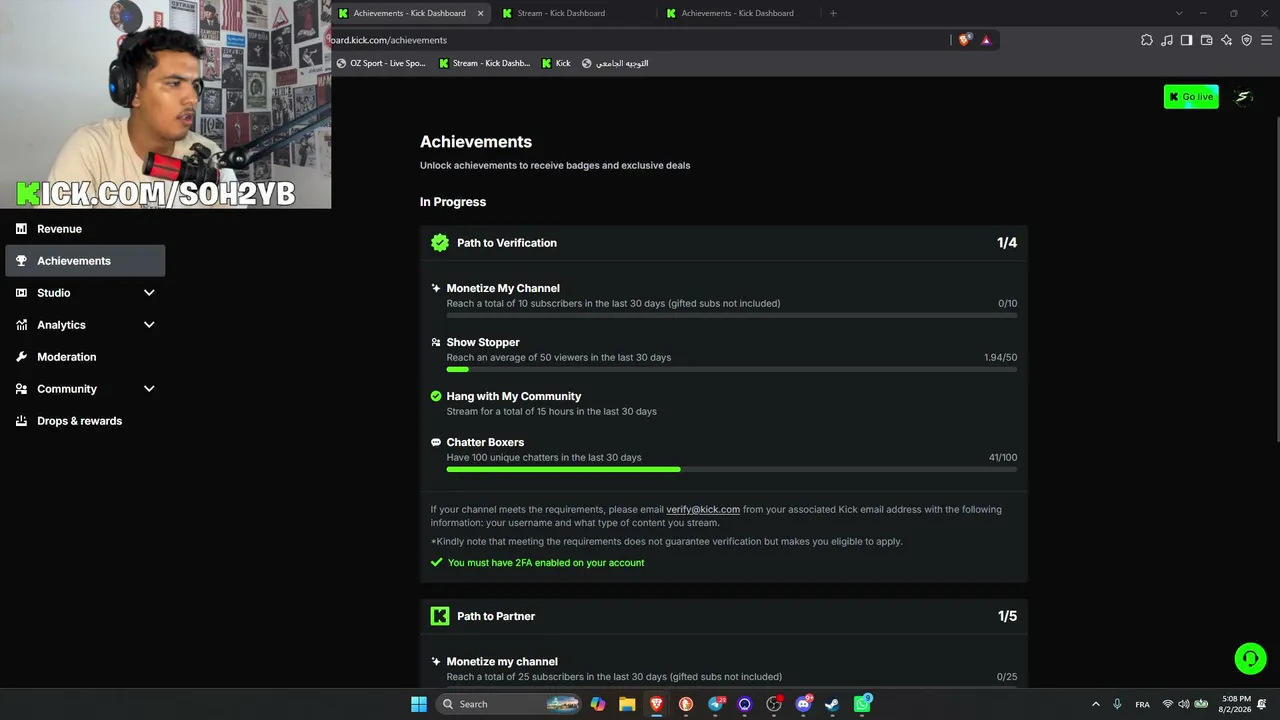
Task: Select Achievements in the sidebar
Action: coord(85,261)
